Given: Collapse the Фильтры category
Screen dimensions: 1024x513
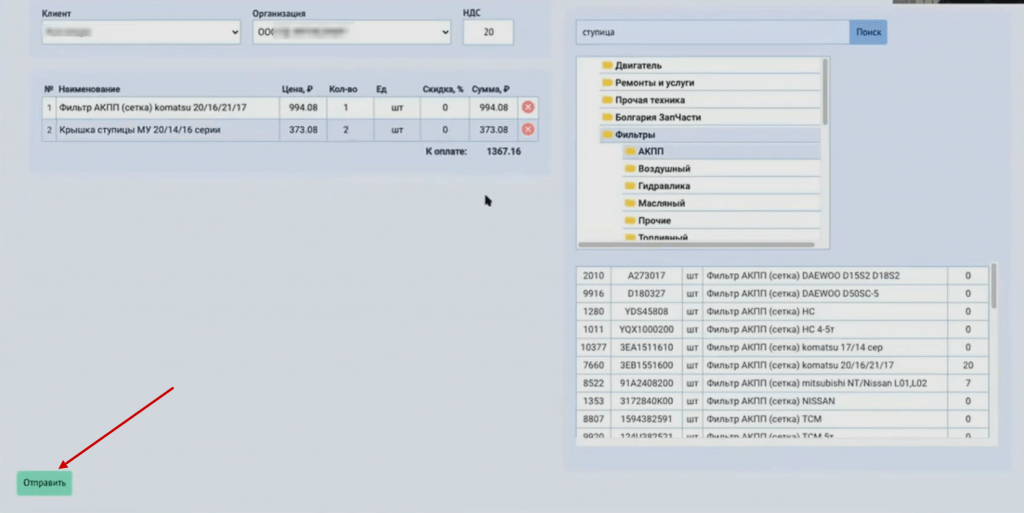Looking at the screenshot, I should [x=635, y=134].
